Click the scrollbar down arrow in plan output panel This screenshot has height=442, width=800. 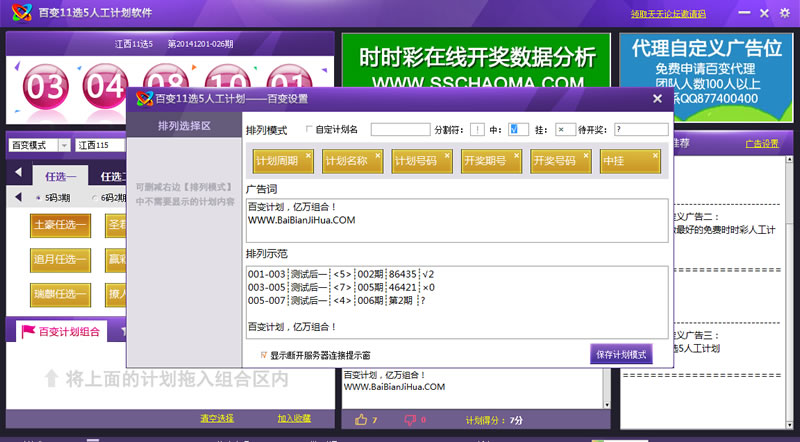click(606, 405)
